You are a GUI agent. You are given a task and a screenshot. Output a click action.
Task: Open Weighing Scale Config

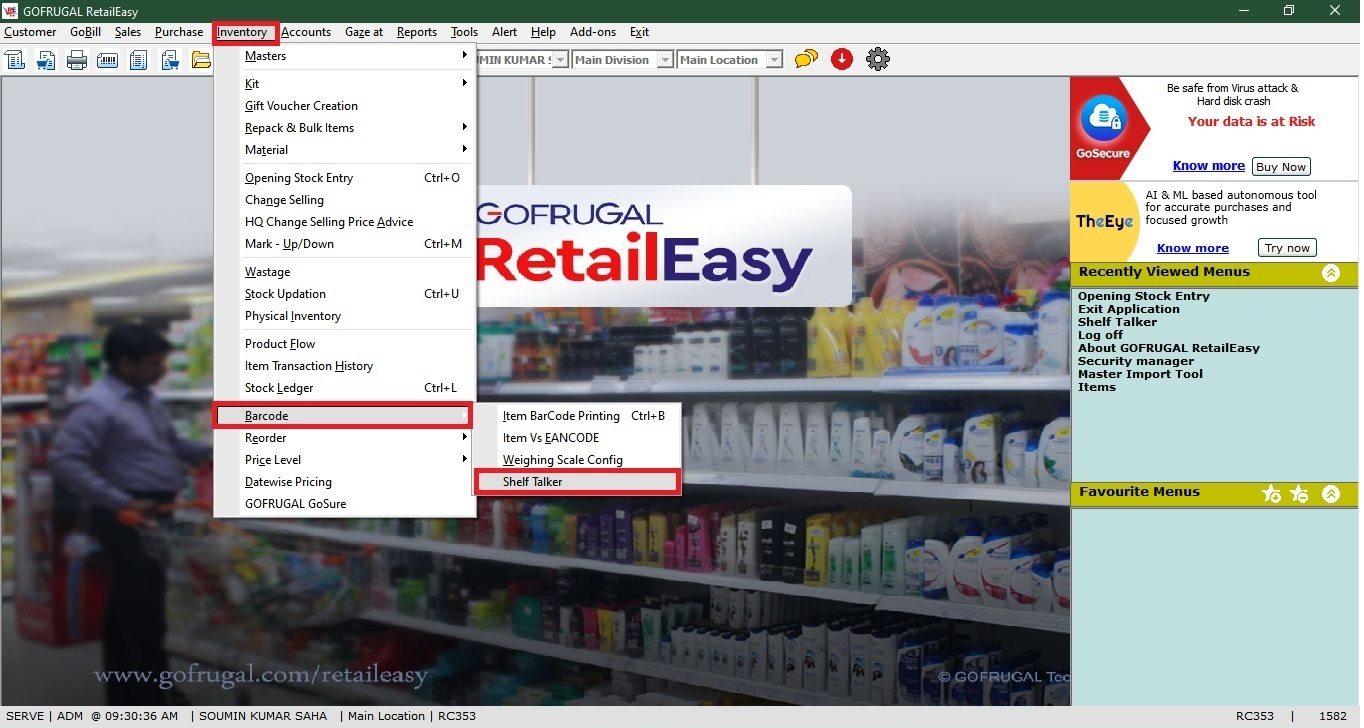tap(578, 460)
